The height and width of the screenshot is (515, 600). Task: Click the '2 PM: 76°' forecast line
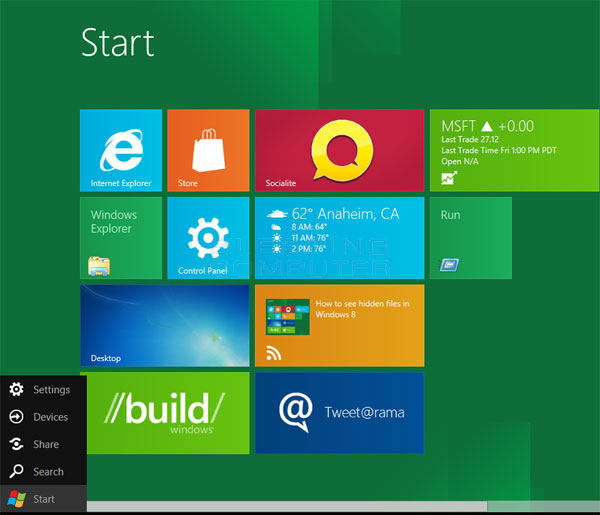308,249
